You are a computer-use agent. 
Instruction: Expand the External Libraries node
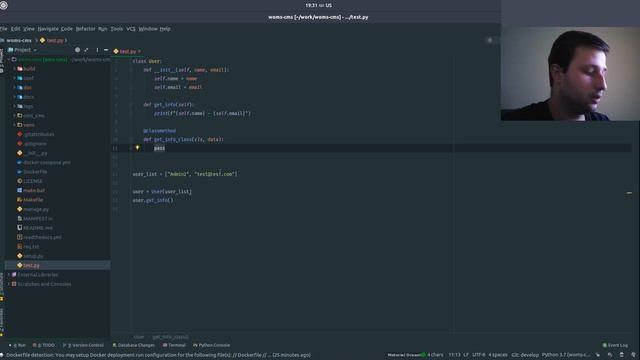(x=9, y=275)
